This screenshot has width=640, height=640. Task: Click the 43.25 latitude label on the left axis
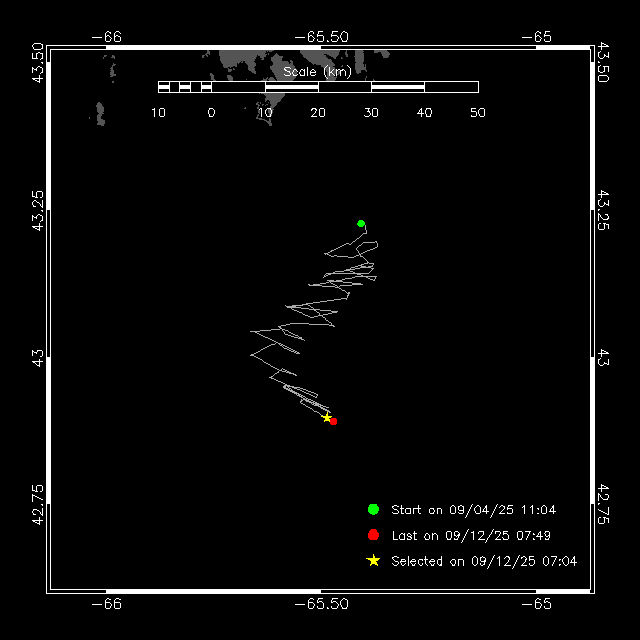pyautogui.click(x=38, y=212)
